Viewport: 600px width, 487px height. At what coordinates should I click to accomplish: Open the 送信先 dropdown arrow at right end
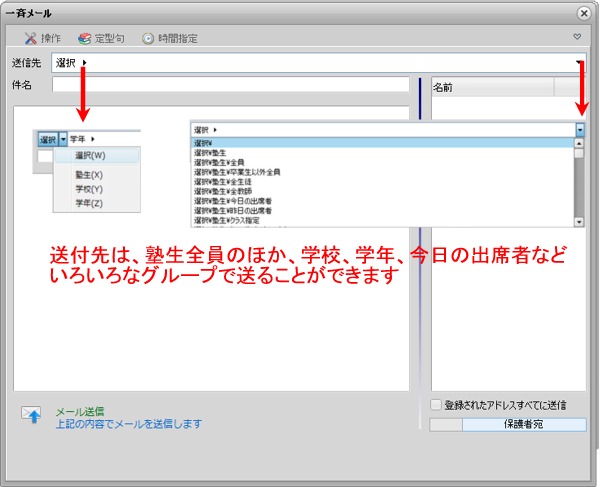click(x=579, y=62)
